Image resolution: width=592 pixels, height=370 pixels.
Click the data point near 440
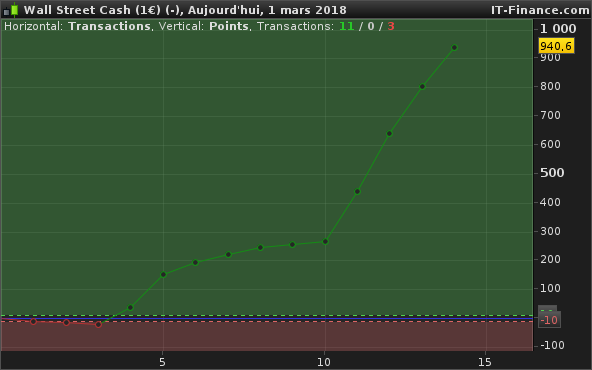coord(358,191)
